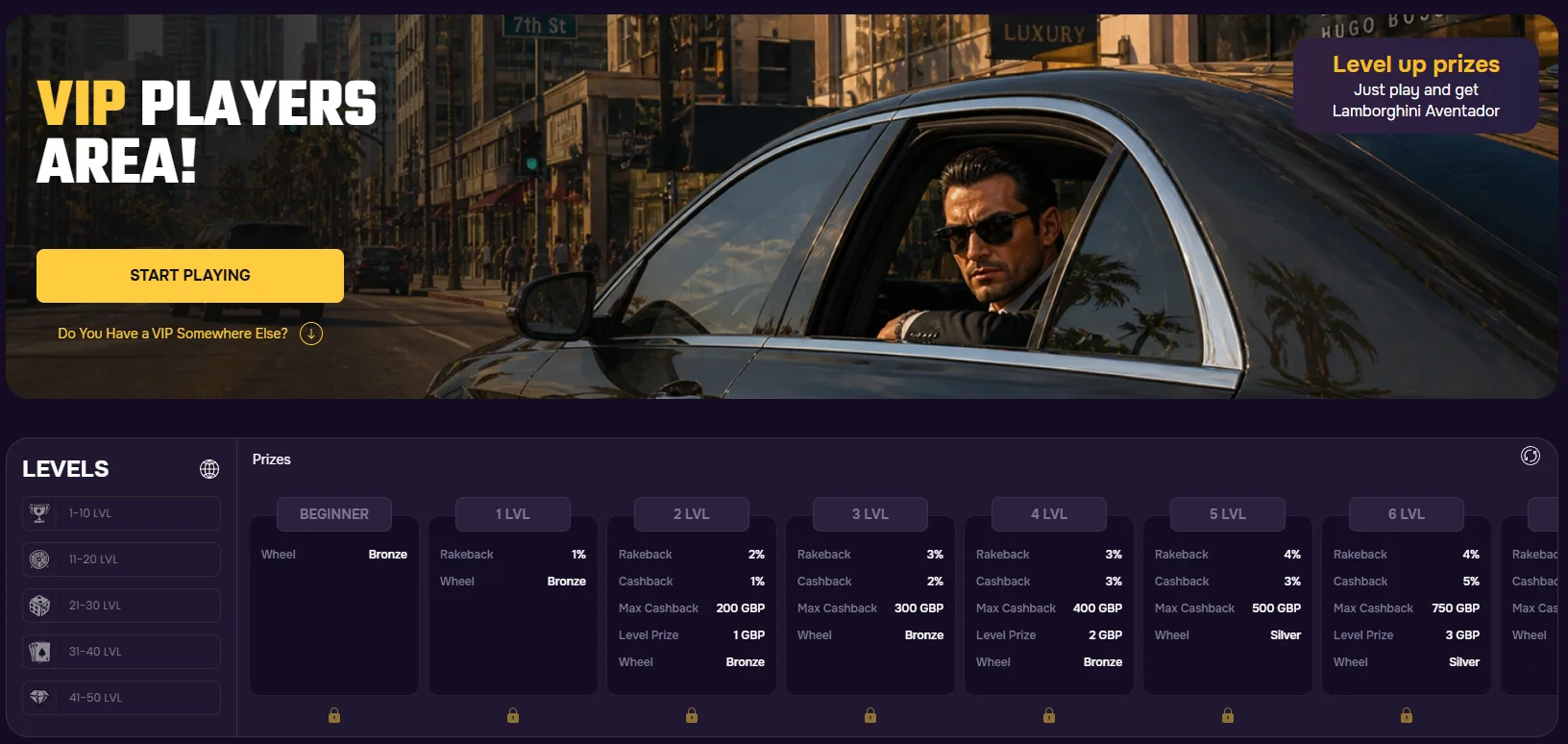
Task: Click the 'Level up prizes' Lamborghini banner
Action: click(1416, 86)
